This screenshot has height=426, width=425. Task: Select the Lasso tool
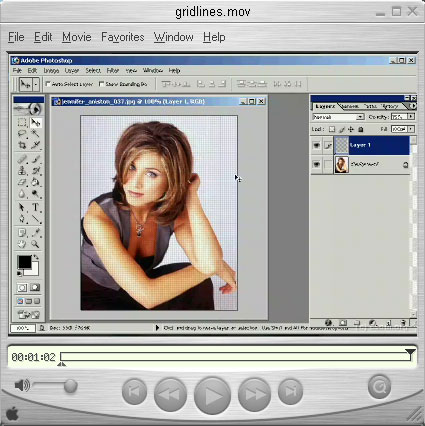tap(22, 134)
